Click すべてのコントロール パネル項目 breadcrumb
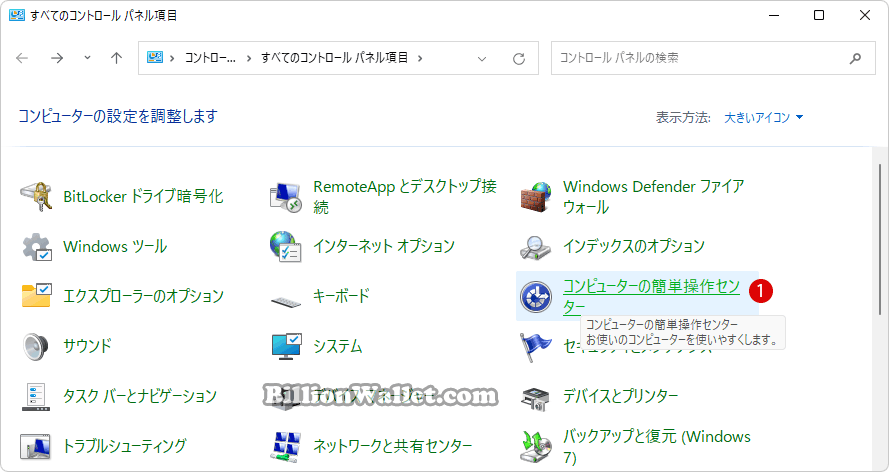Screen dimensions: 889x472 point(335,58)
